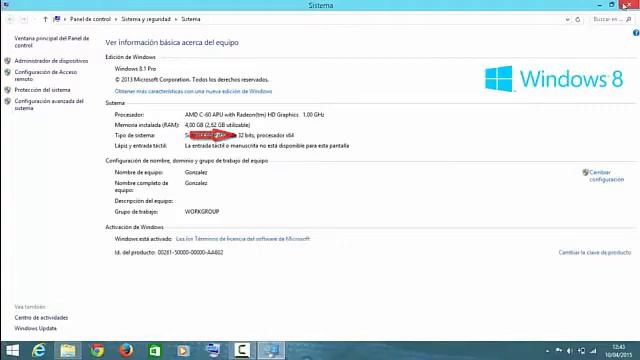Open Windows Update link
This screenshot has height=360, width=640.
pos(36,328)
